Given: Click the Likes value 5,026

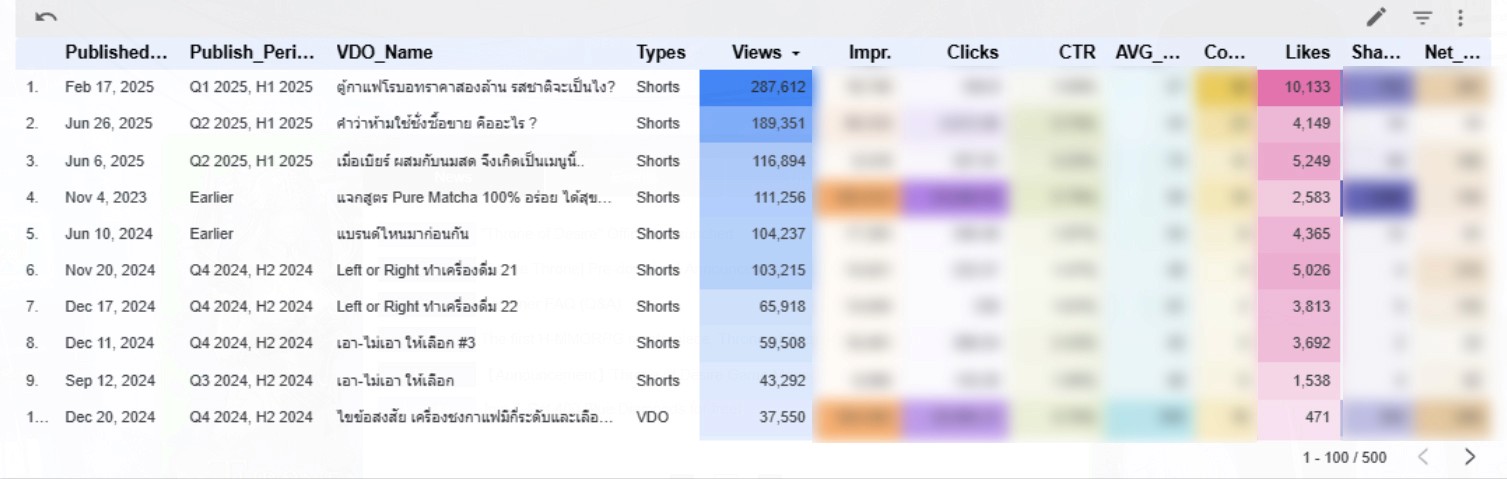Looking at the screenshot, I should 1311,270.
